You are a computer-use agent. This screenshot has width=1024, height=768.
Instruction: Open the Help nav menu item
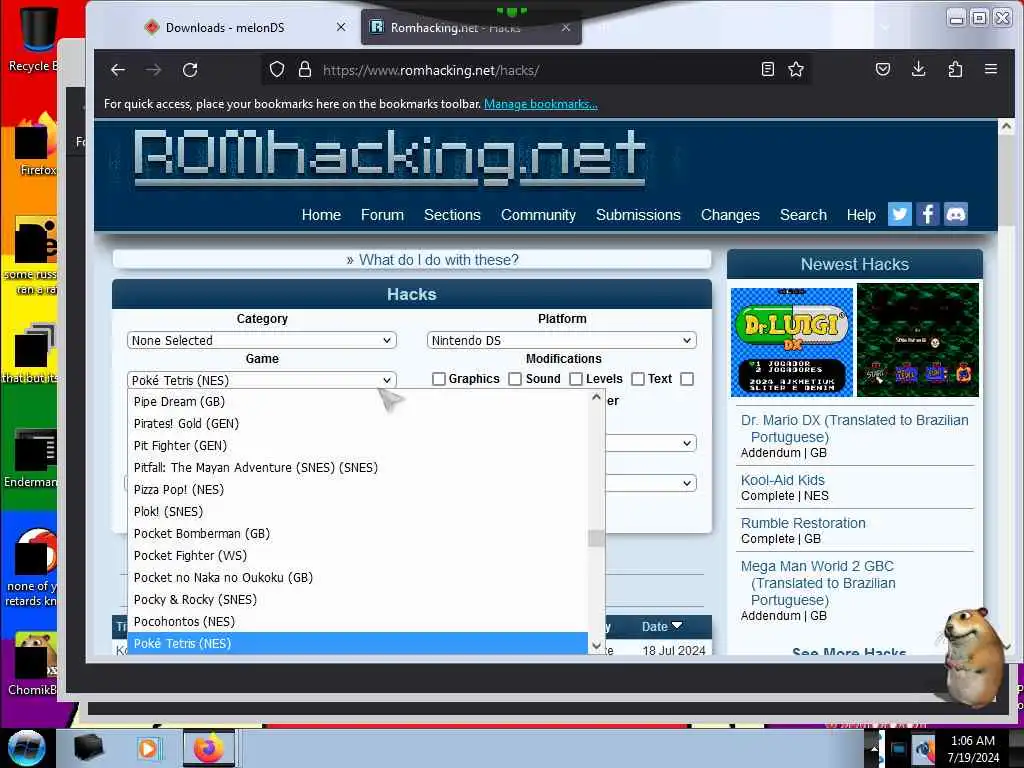click(x=861, y=215)
